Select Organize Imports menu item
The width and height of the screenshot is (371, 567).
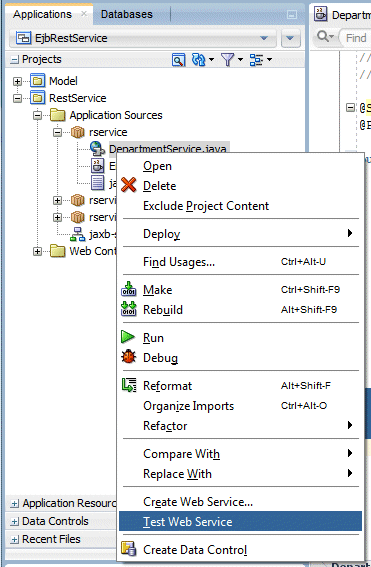coord(240,406)
